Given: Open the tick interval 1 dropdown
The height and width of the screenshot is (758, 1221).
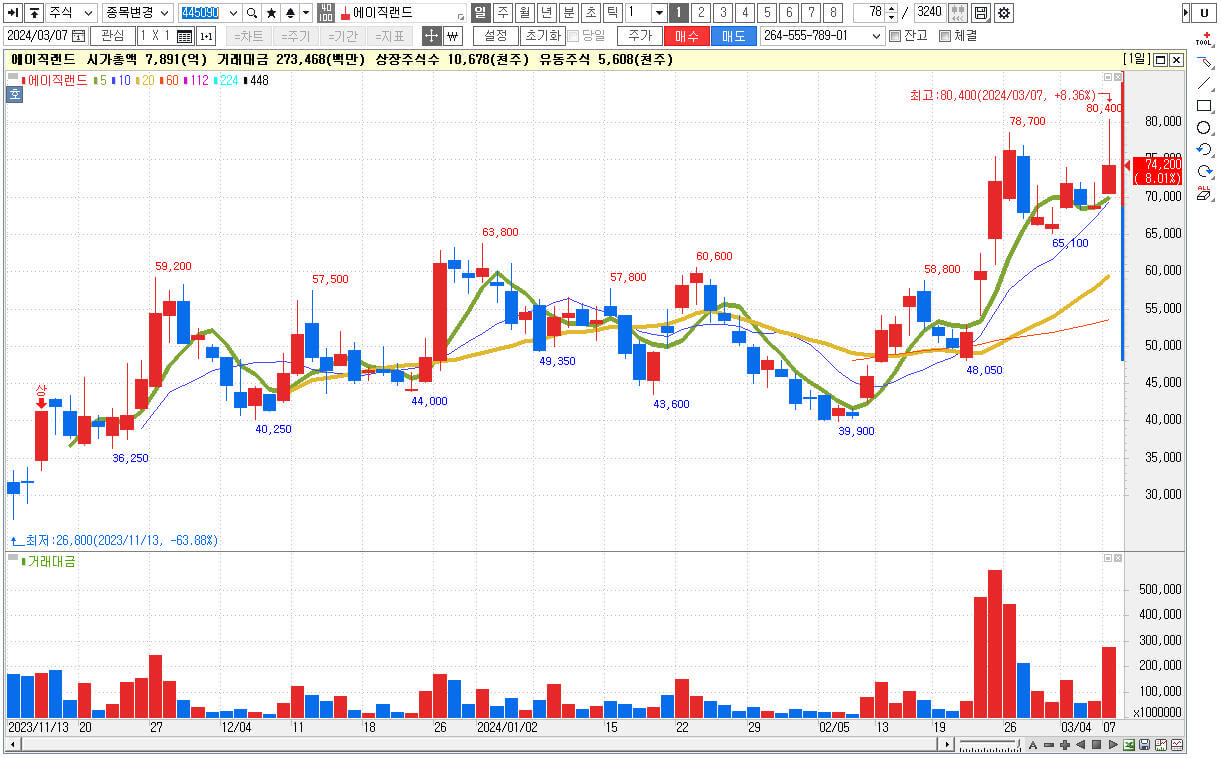Looking at the screenshot, I should (x=659, y=13).
